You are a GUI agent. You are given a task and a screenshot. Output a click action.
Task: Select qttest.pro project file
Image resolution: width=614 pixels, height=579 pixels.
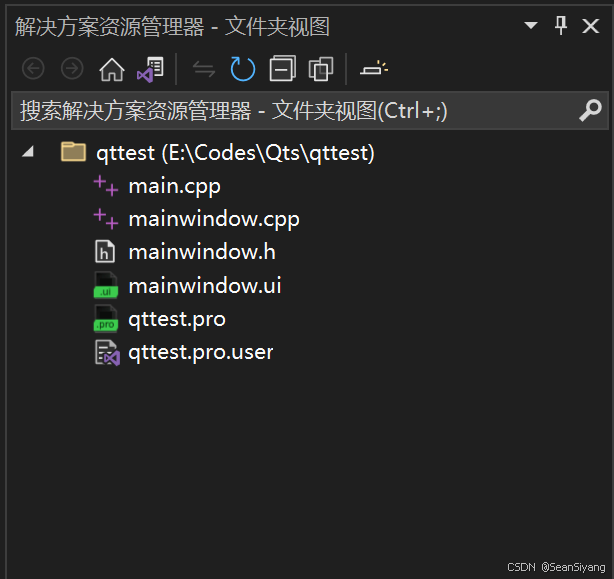[177, 319]
